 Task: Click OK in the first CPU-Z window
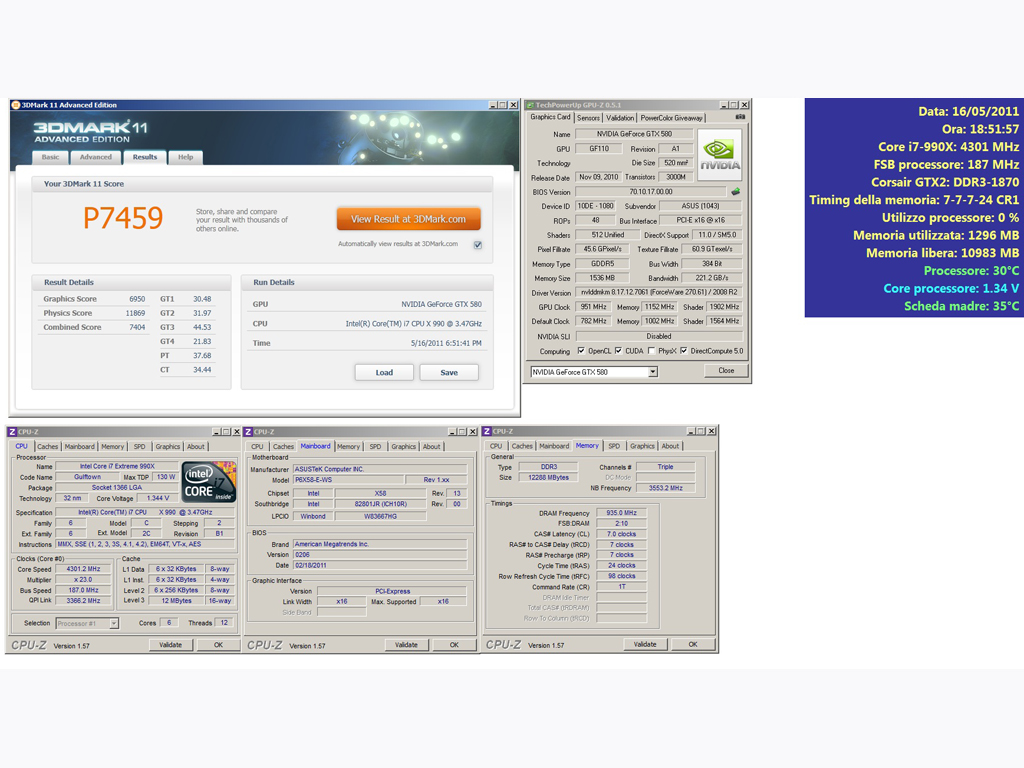point(219,645)
